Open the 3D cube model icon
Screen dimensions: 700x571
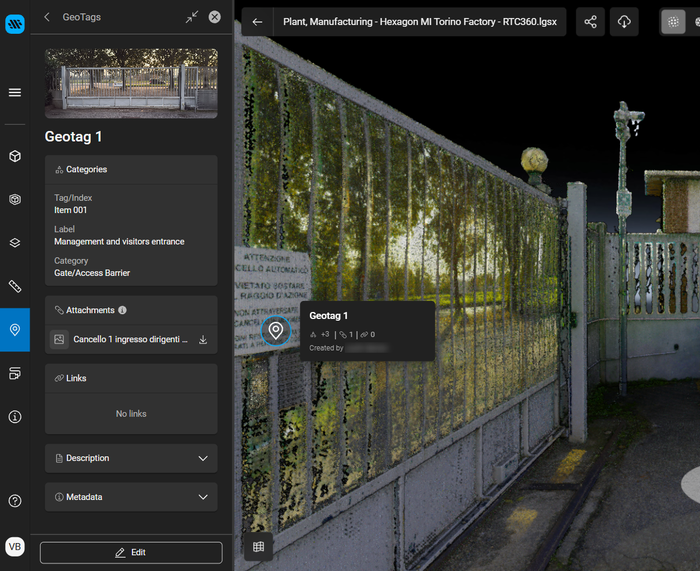coord(15,156)
